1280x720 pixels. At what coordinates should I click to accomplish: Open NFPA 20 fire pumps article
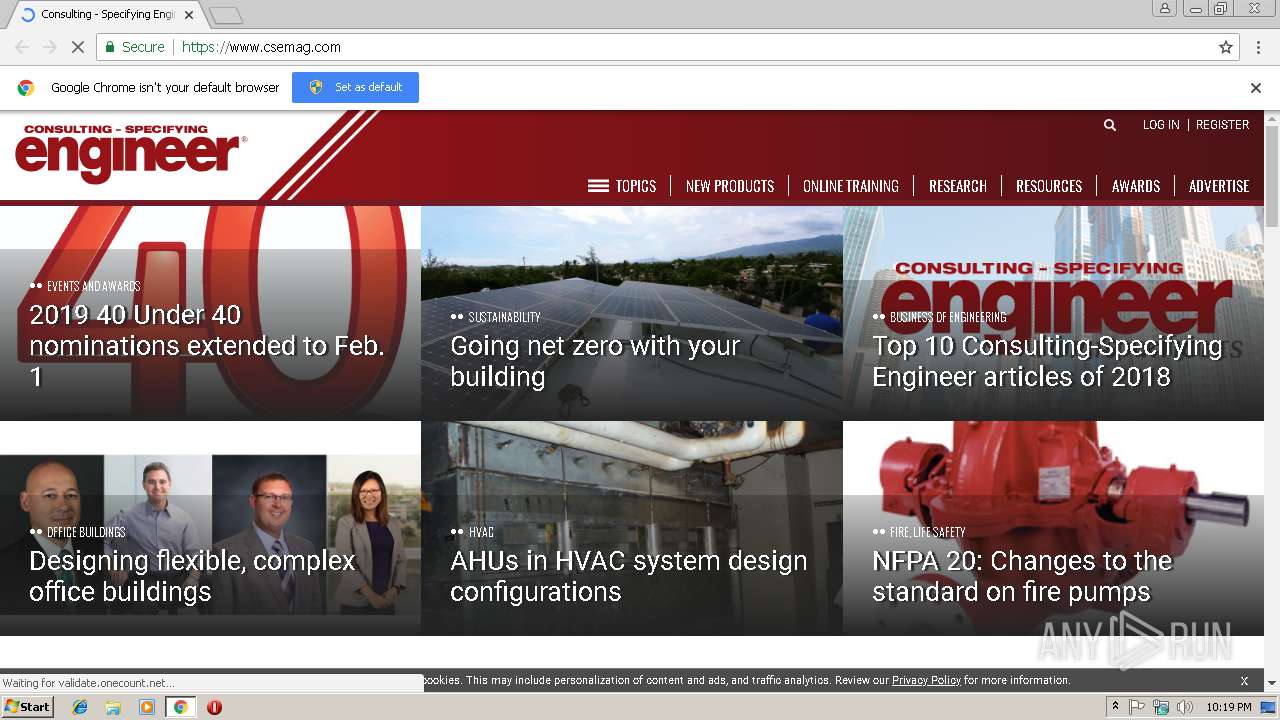[1022, 576]
